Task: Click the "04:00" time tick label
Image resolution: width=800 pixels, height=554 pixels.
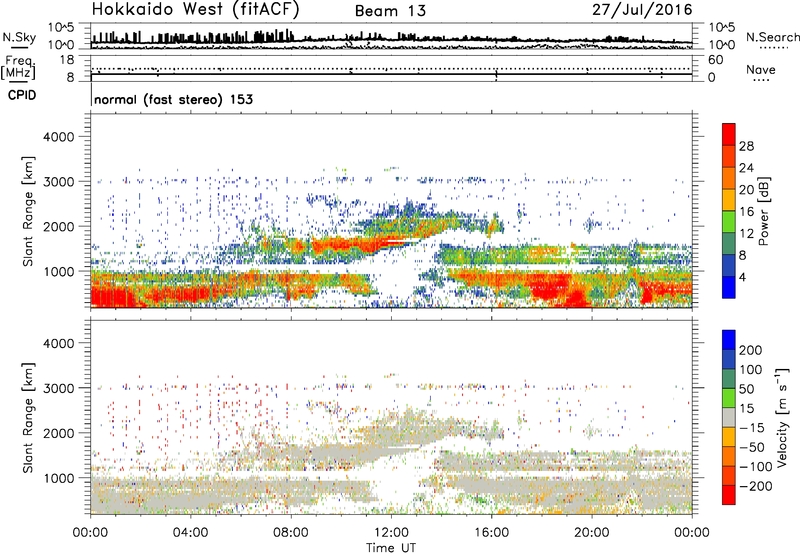Action: (190, 533)
